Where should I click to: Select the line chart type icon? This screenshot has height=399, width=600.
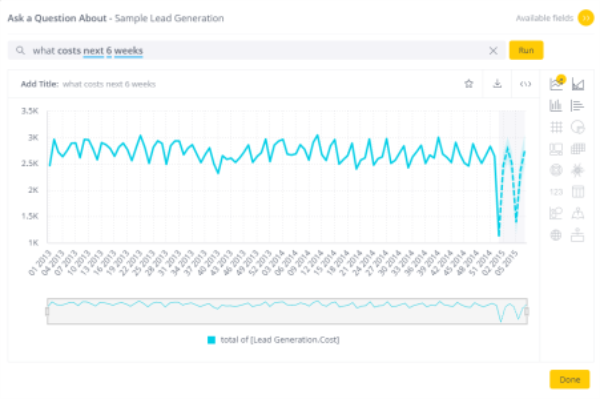point(556,83)
